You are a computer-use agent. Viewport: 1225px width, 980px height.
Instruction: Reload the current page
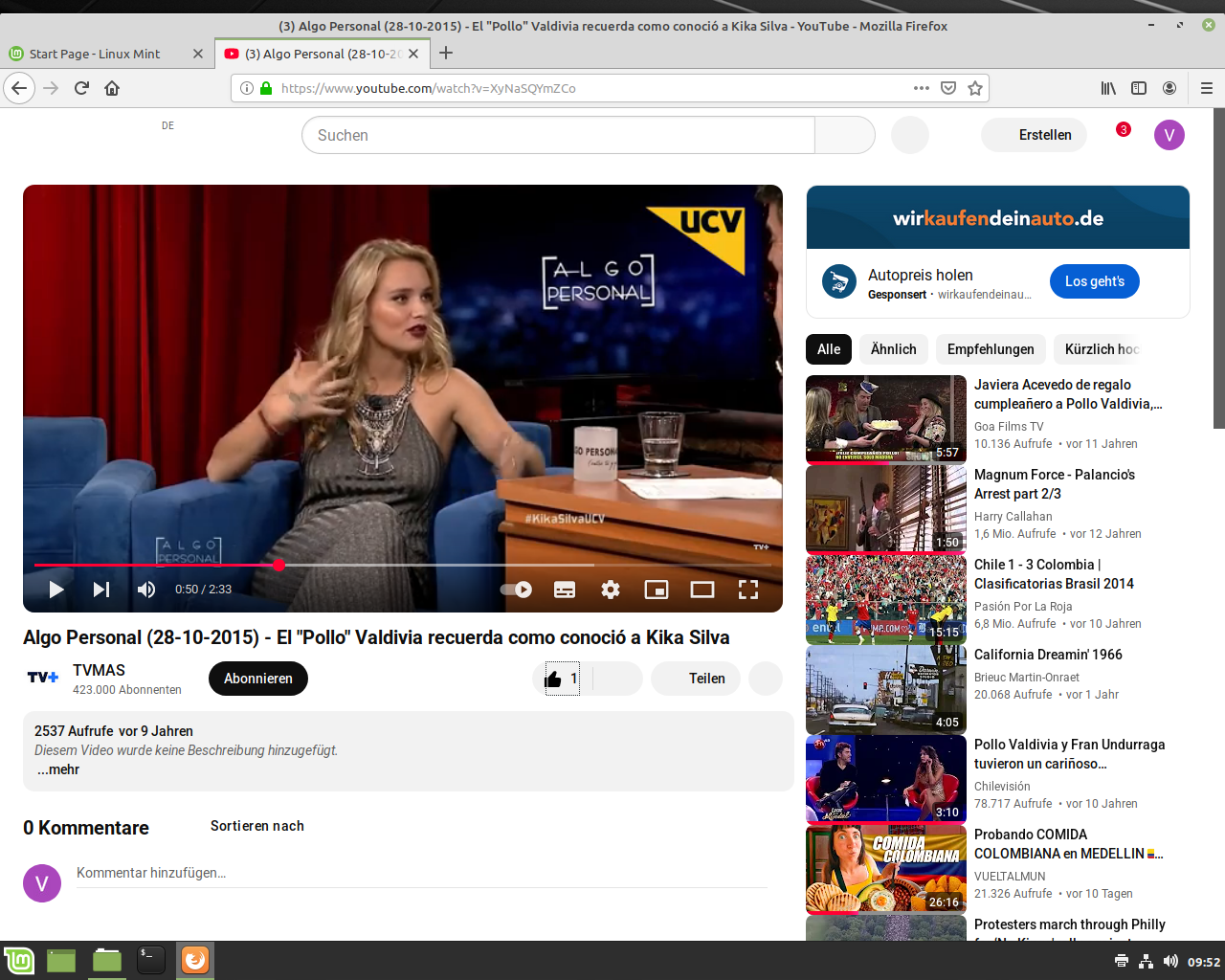click(x=81, y=88)
